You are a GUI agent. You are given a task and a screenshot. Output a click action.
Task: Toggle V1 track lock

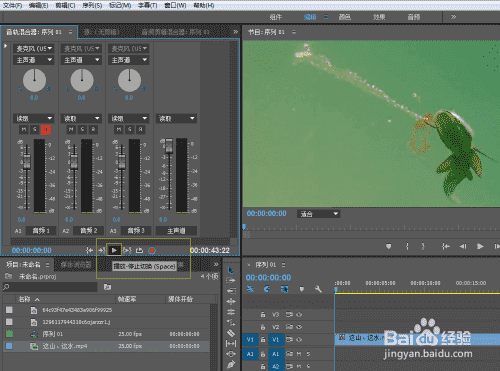coord(263,340)
